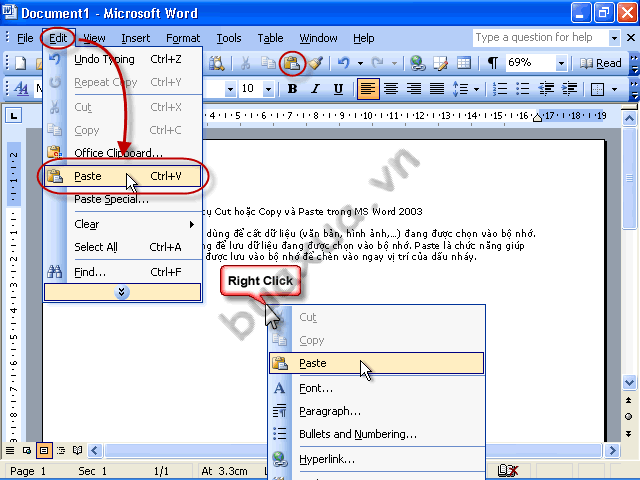Click the horizontal scrollbar right arrow
640x480 pixels.
pos(612,451)
